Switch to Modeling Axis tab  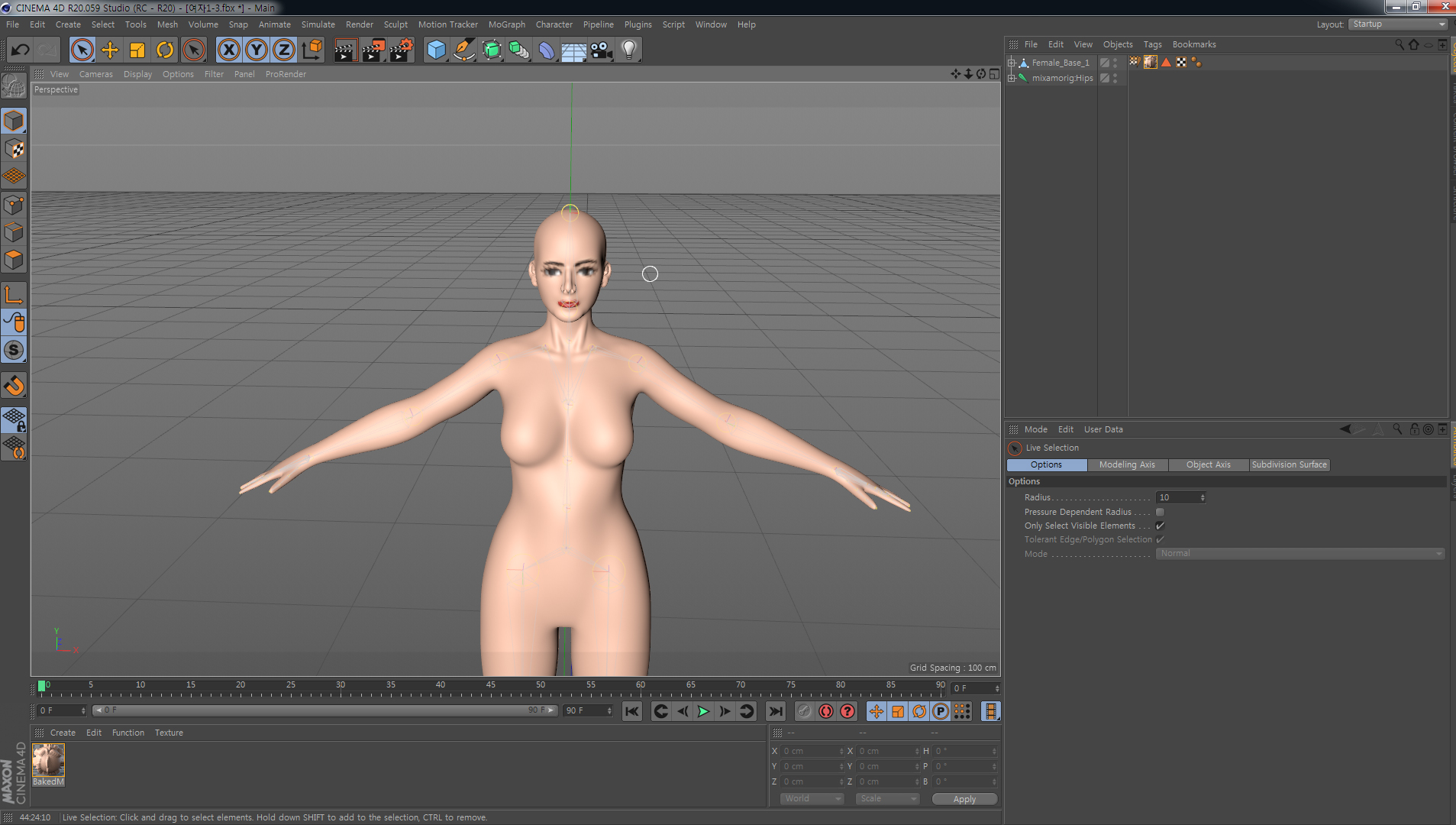(x=1127, y=464)
